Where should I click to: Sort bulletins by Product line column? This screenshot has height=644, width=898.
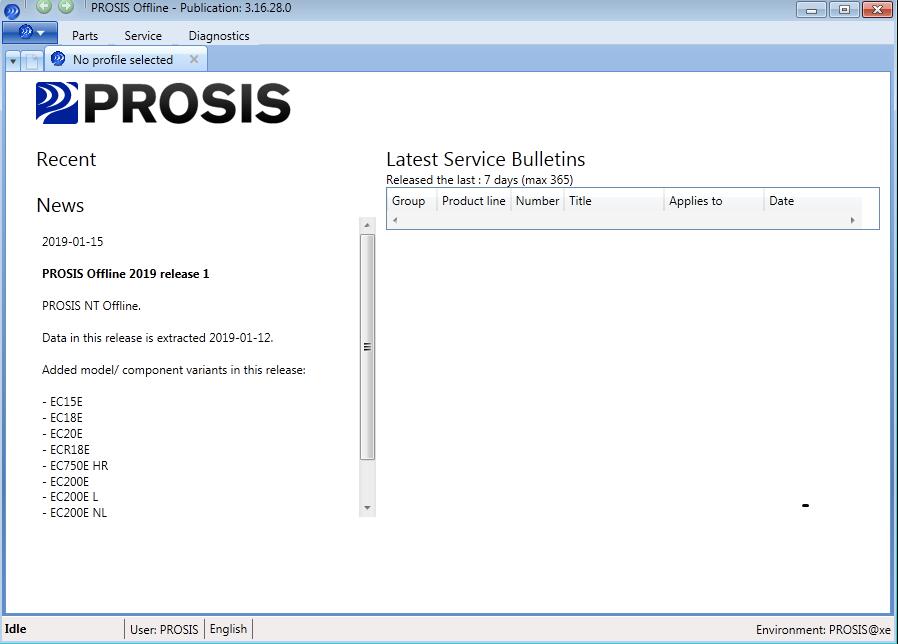473,201
